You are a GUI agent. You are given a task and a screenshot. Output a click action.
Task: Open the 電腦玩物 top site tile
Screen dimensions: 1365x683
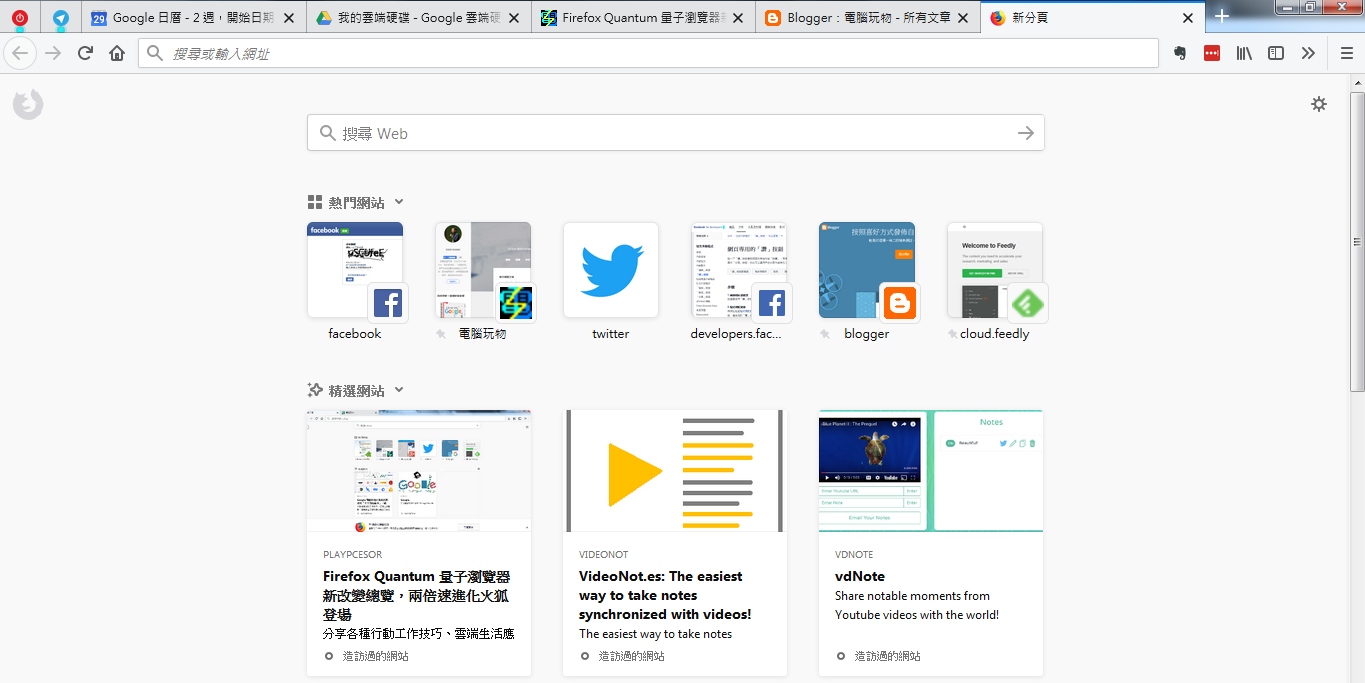coord(483,270)
